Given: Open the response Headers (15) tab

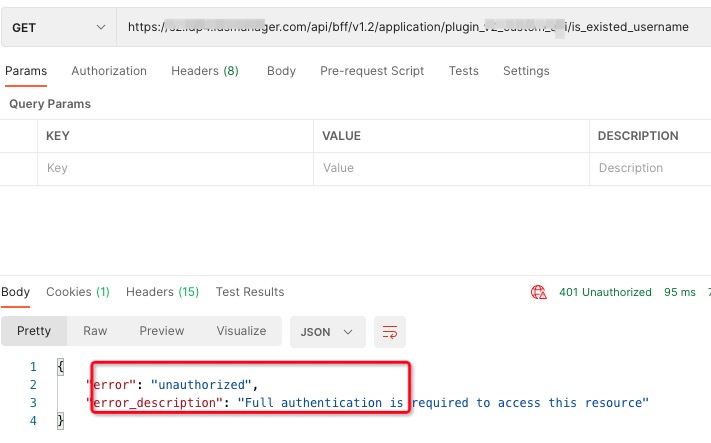Looking at the screenshot, I should coord(162,292).
